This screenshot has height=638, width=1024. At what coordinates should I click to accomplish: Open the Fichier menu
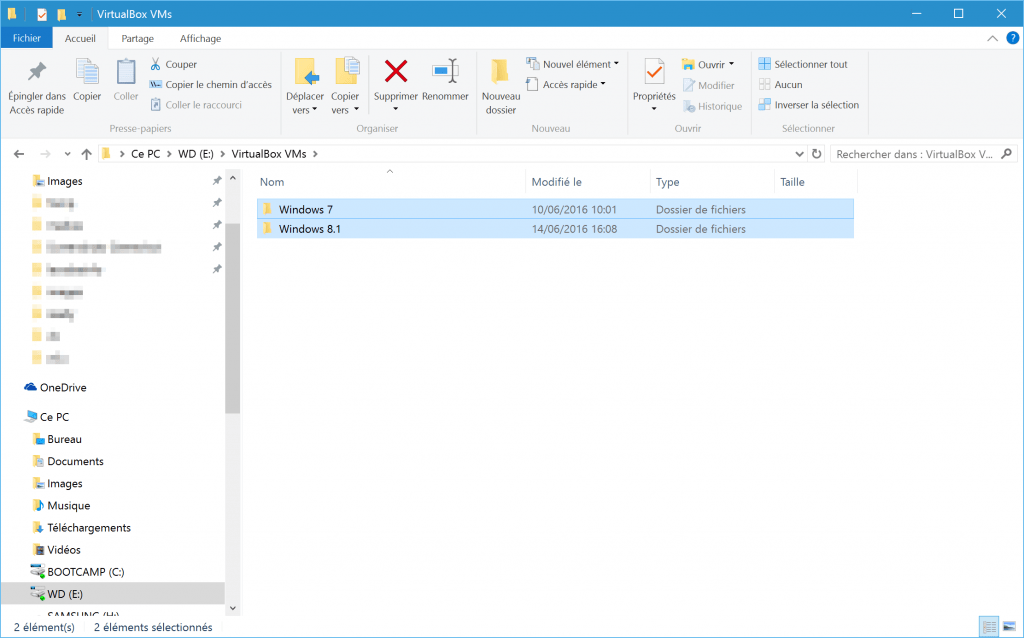pos(27,39)
